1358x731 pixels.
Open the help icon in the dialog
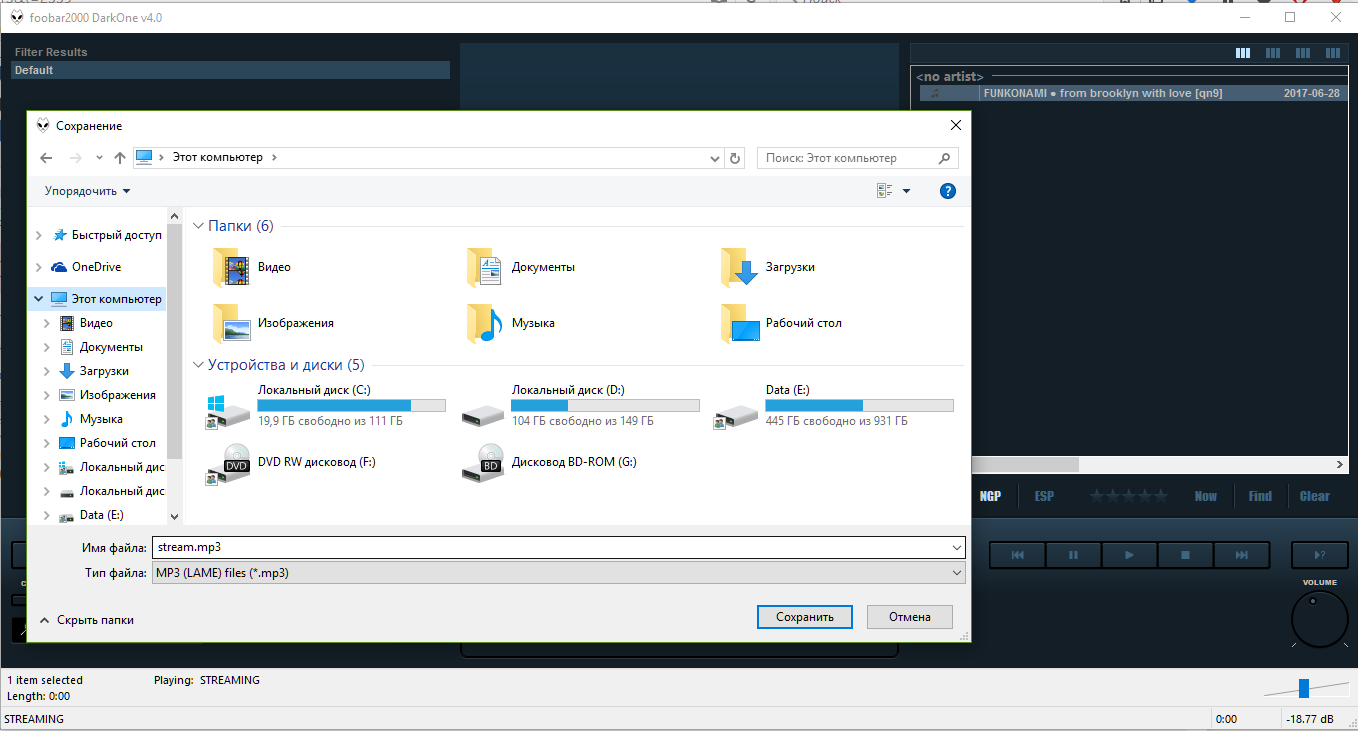pyautogui.click(x=948, y=191)
